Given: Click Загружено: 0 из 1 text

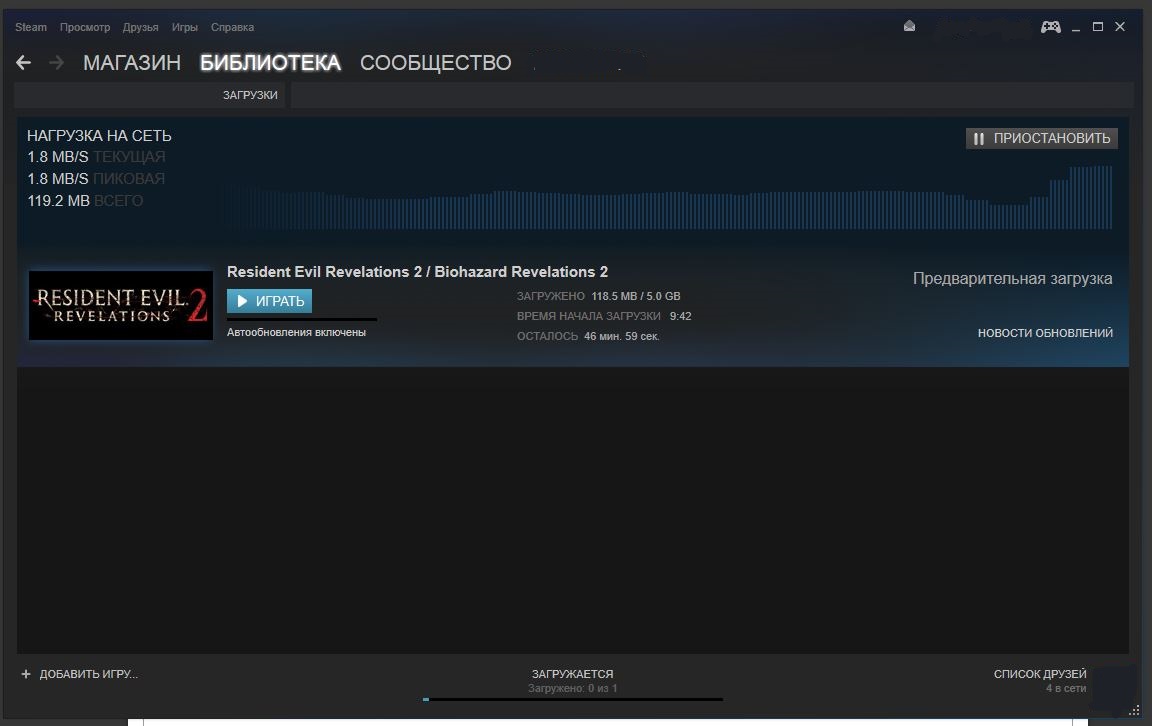Looking at the screenshot, I should (x=572, y=689).
